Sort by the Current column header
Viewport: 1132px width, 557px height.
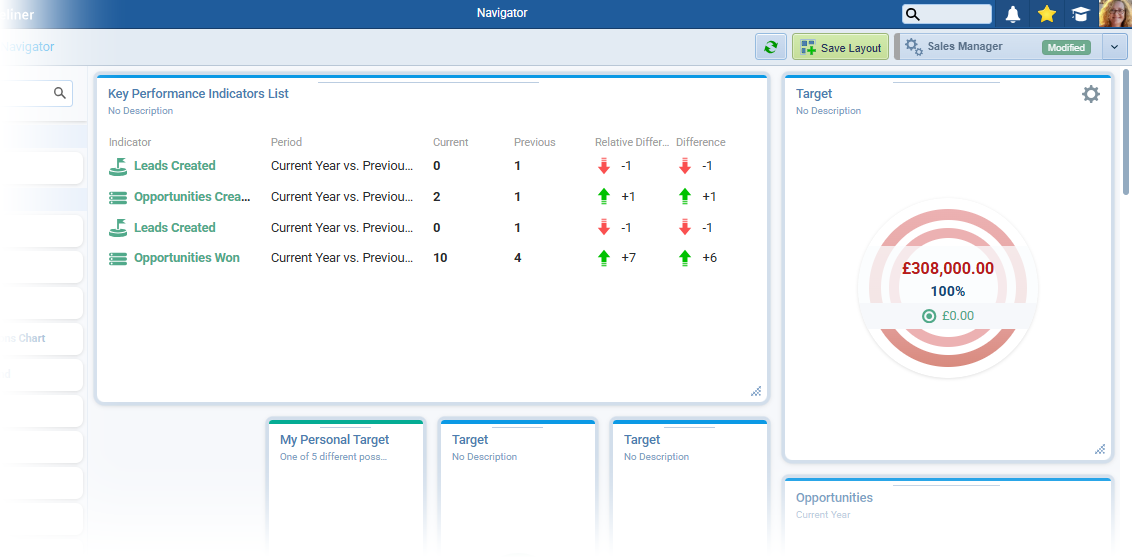(x=450, y=142)
